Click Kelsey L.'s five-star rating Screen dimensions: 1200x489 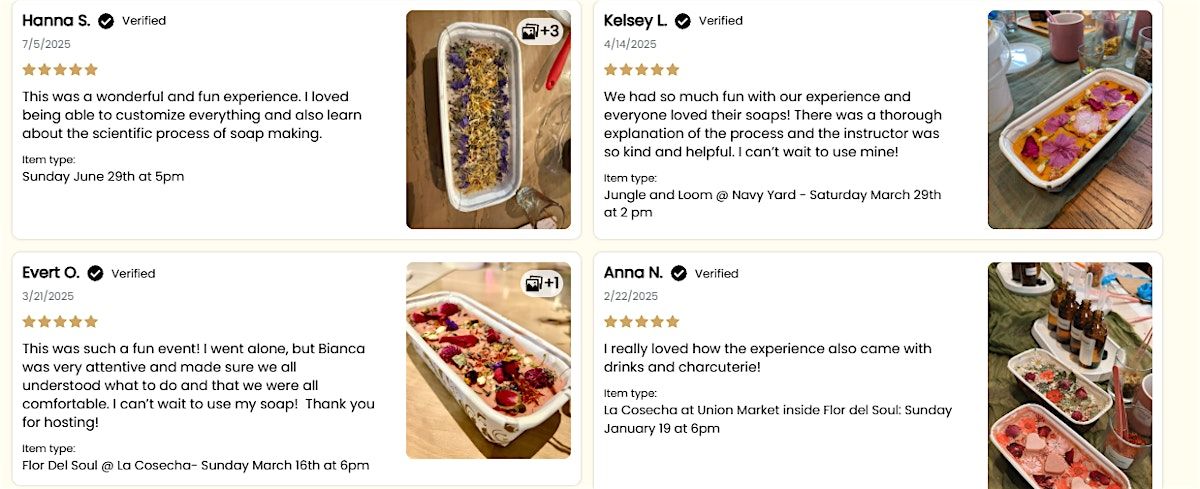(x=641, y=70)
